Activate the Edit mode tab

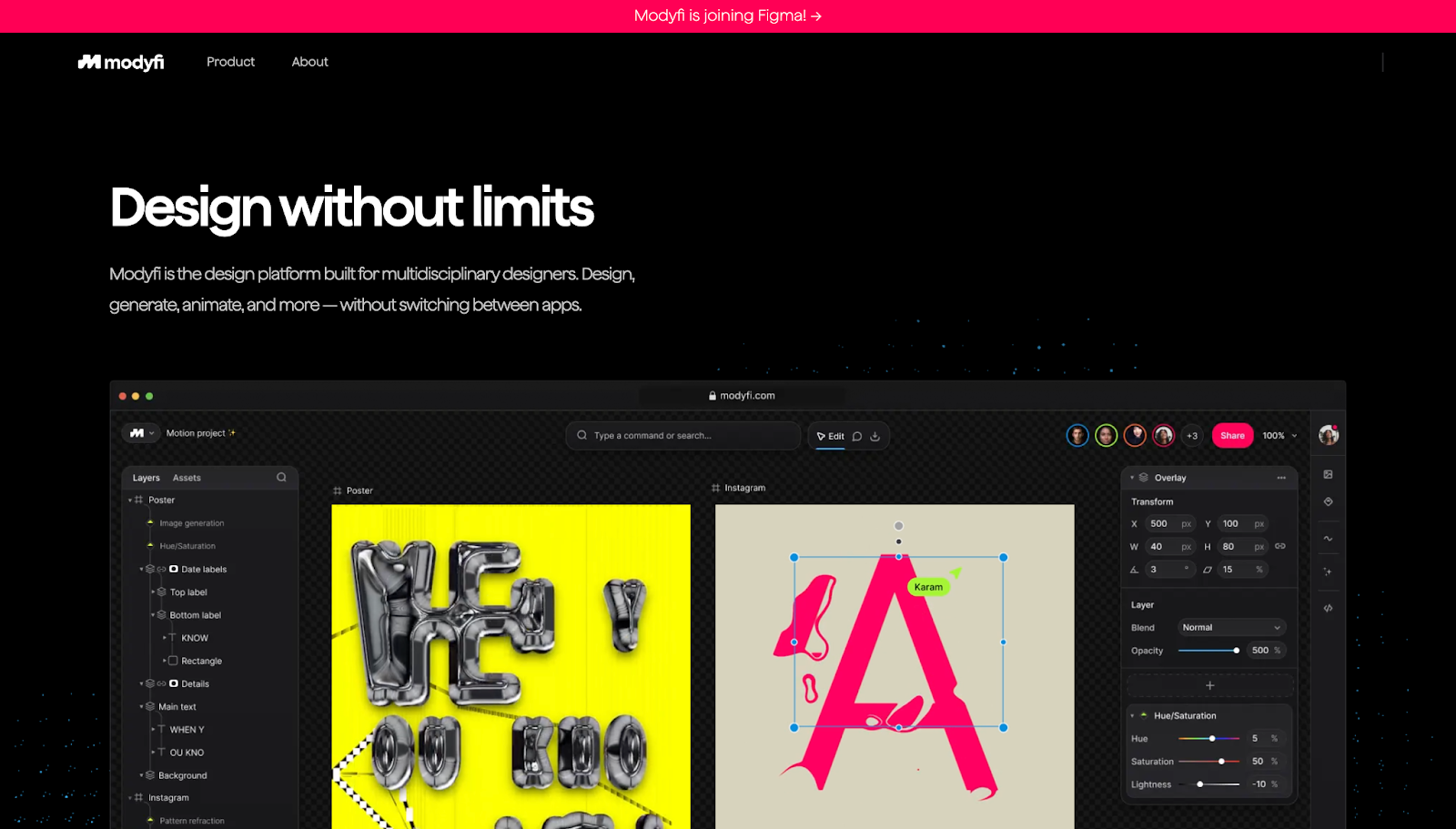click(830, 437)
